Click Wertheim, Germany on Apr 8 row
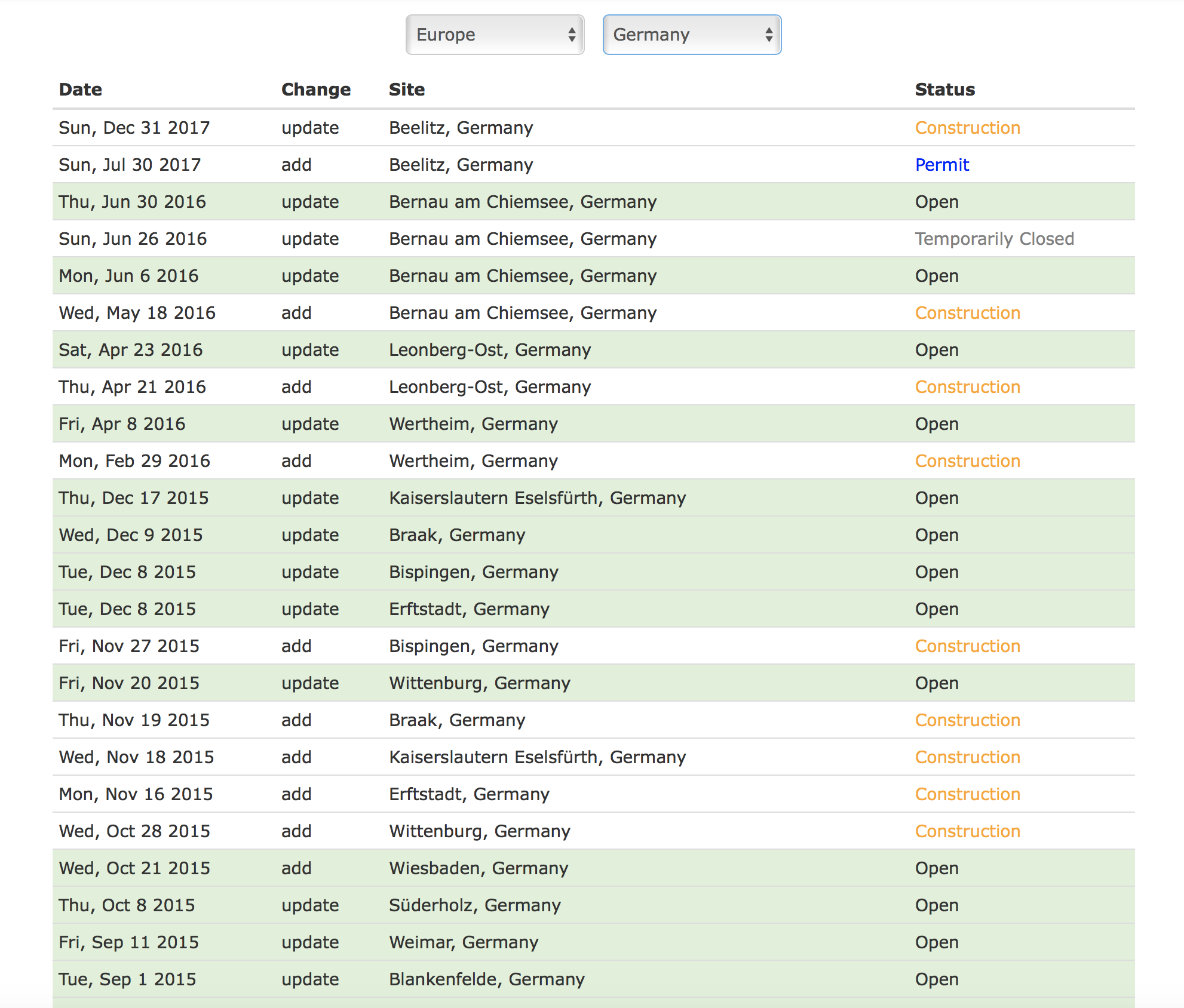This screenshot has height=1008, width=1184. click(x=473, y=424)
